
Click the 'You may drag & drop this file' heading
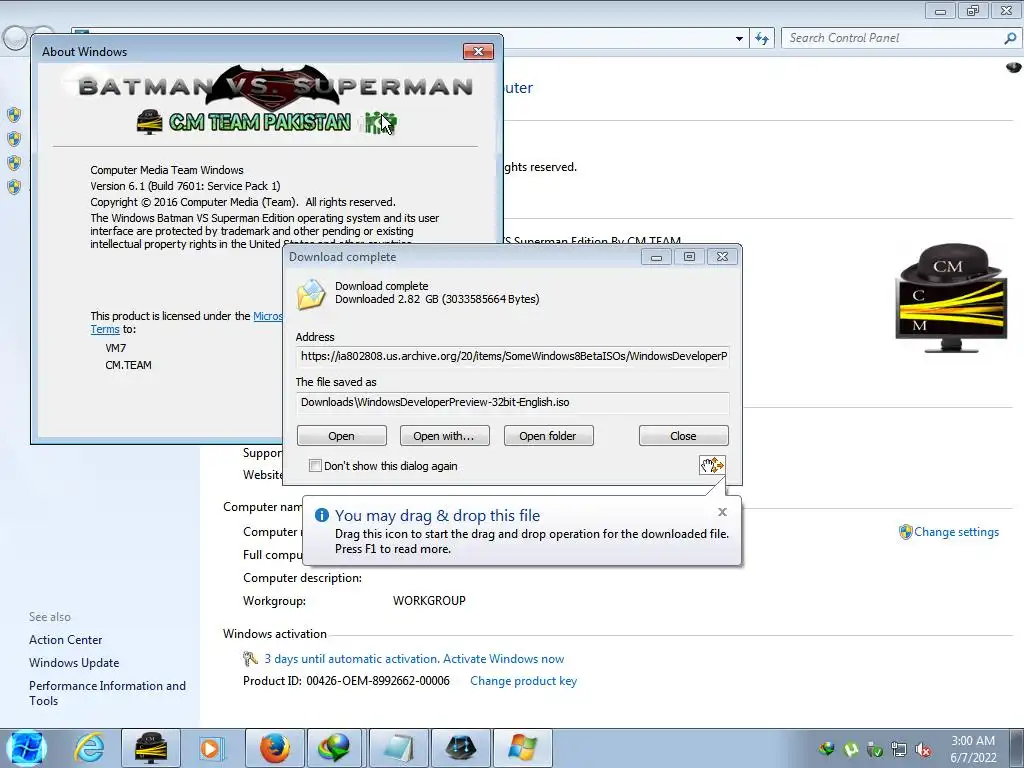coord(438,515)
